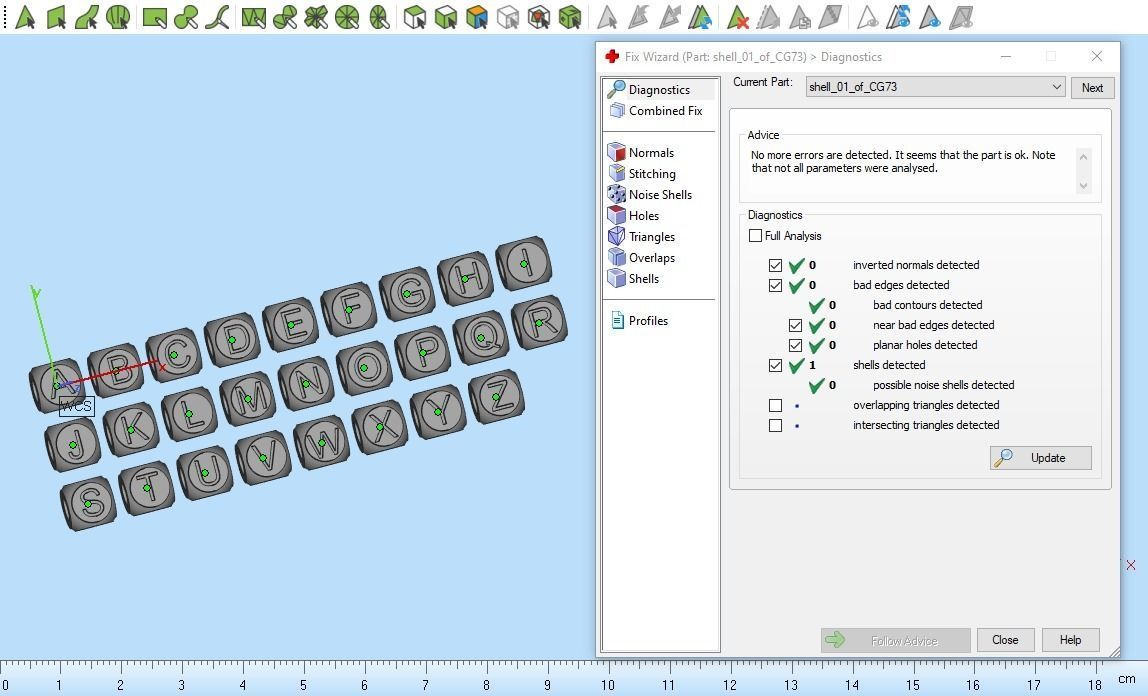Click the letter Z cube in viewport
Viewport: 1148px width, 696px height.
[x=496, y=396]
